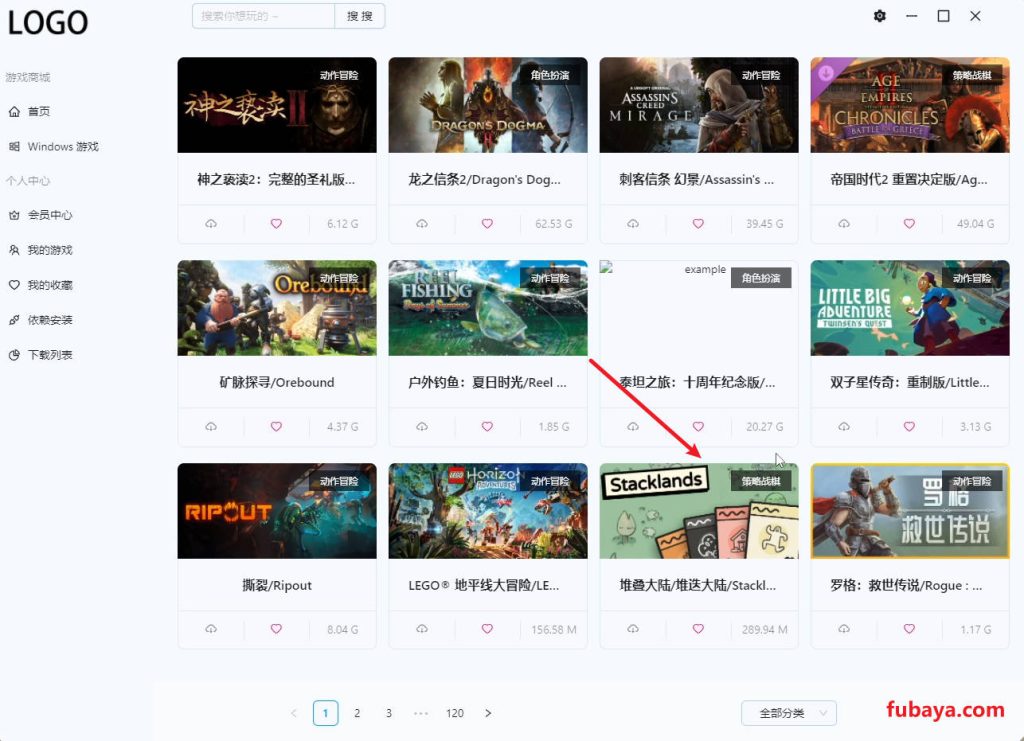The image size is (1024, 741).
Task: Click the next page arrow
Action: [488, 713]
